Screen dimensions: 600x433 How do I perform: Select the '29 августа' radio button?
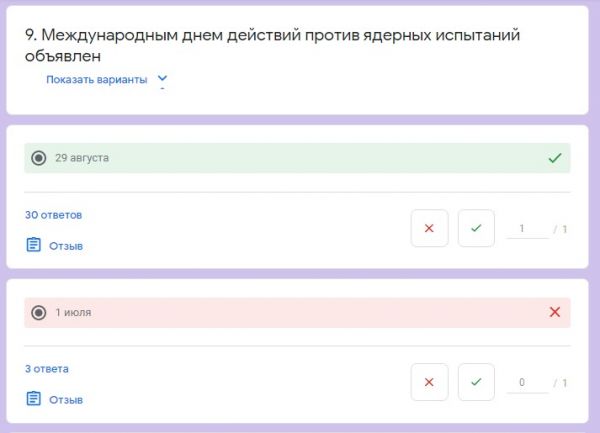(39, 158)
